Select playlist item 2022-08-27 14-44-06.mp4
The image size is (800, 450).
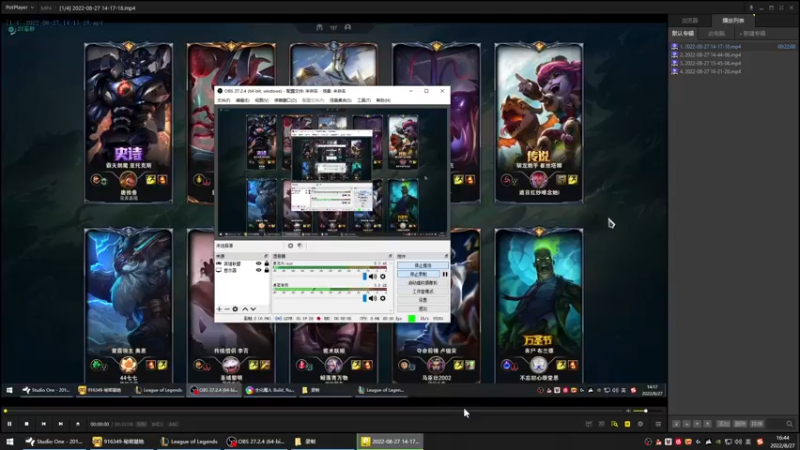[x=733, y=55]
